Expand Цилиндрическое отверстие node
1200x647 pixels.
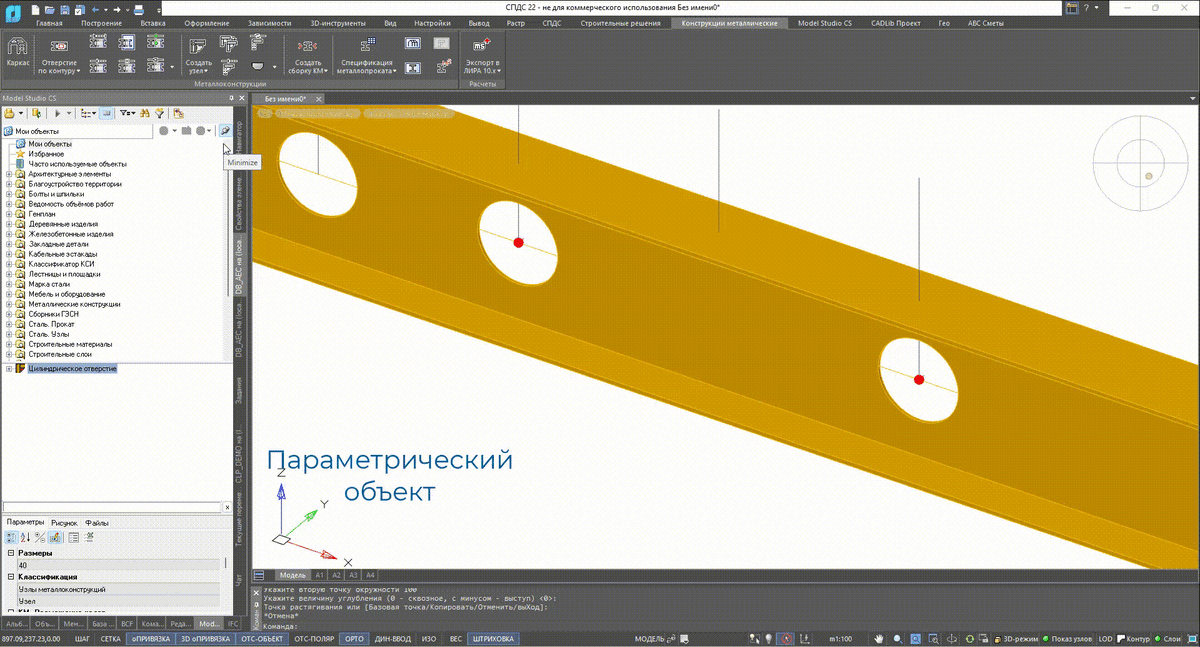click(9, 369)
